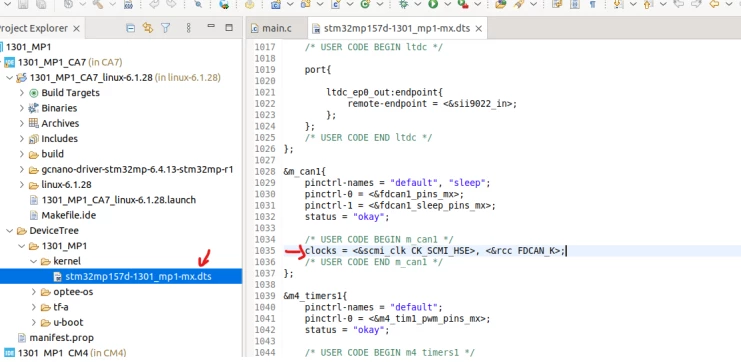Expand the linux-6.1.28 folder
This screenshot has width=741, height=362.
22,184
